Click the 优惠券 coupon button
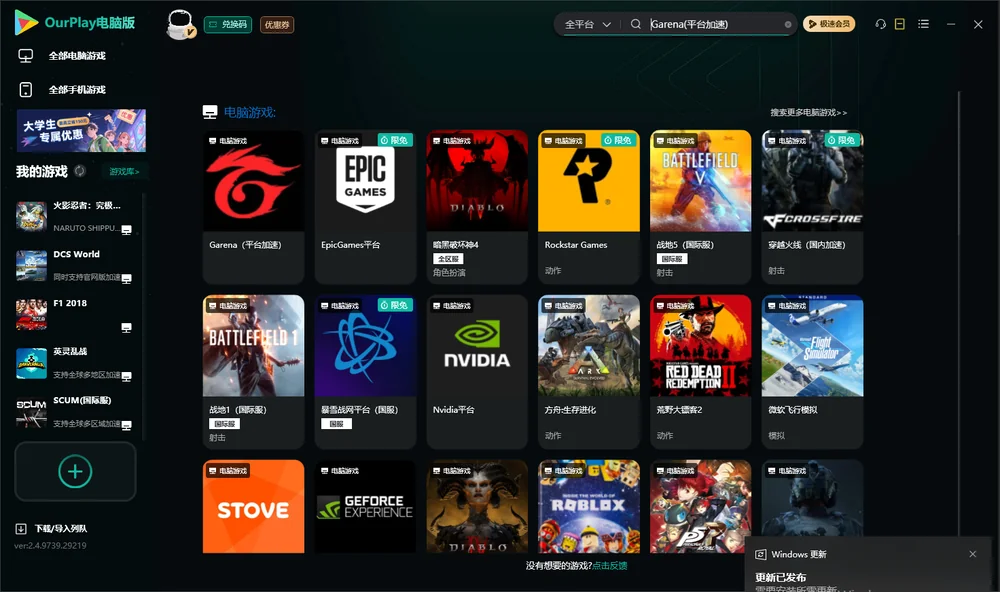 click(x=277, y=25)
